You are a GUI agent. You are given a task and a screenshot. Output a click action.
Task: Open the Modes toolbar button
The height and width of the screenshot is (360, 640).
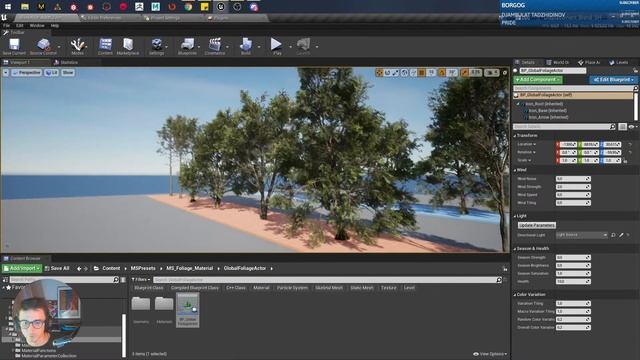(77, 47)
